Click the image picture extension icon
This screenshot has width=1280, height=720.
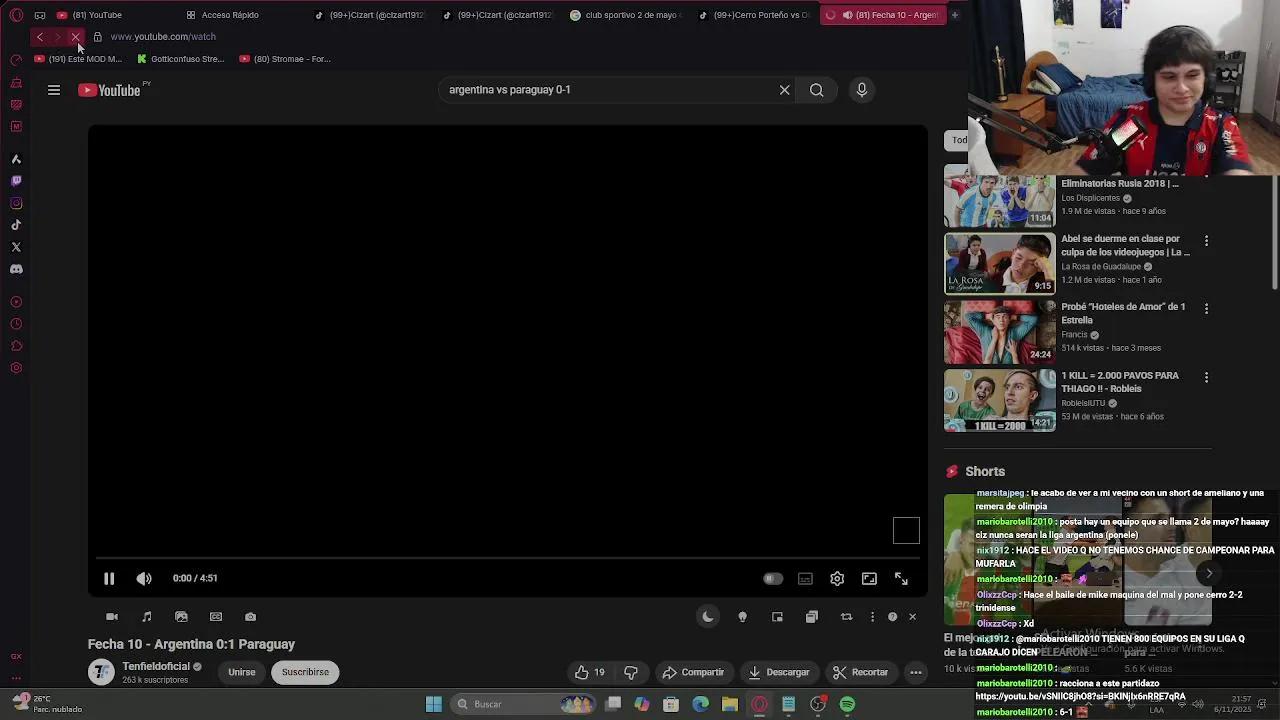point(181,617)
